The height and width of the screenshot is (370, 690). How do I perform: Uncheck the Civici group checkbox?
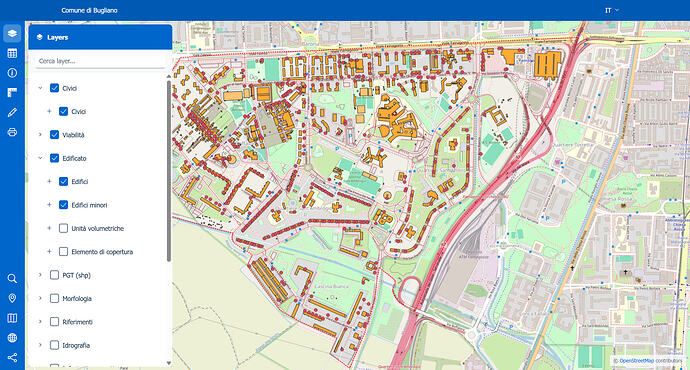[x=55, y=88]
